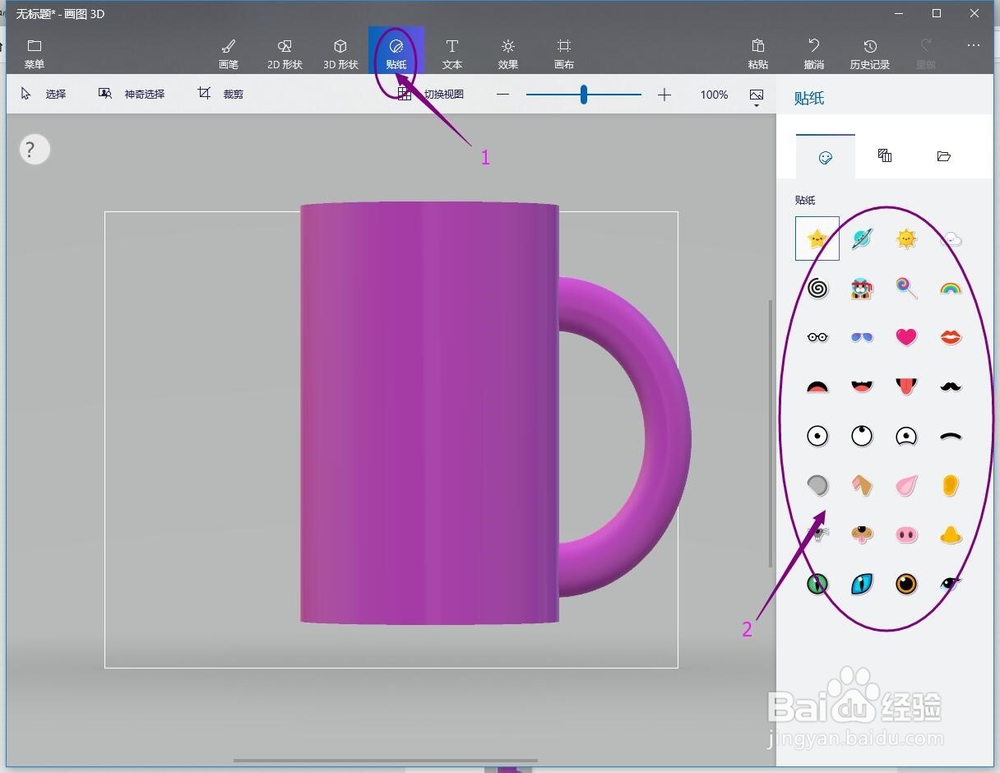The height and width of the screenshot is (773, 1000).
Task: Select the heart sticker thumbnail
Action: pyautogui.click(x=906, y=336)
